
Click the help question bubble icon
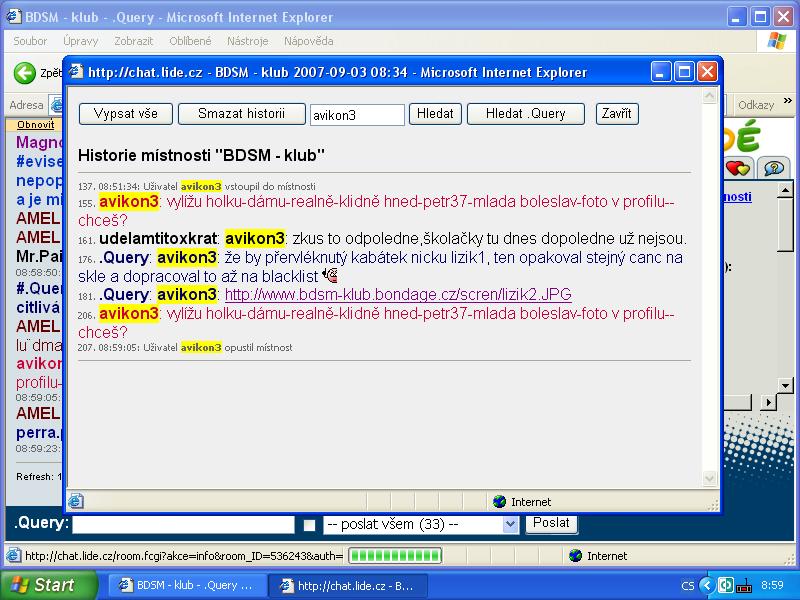(774, 167)
